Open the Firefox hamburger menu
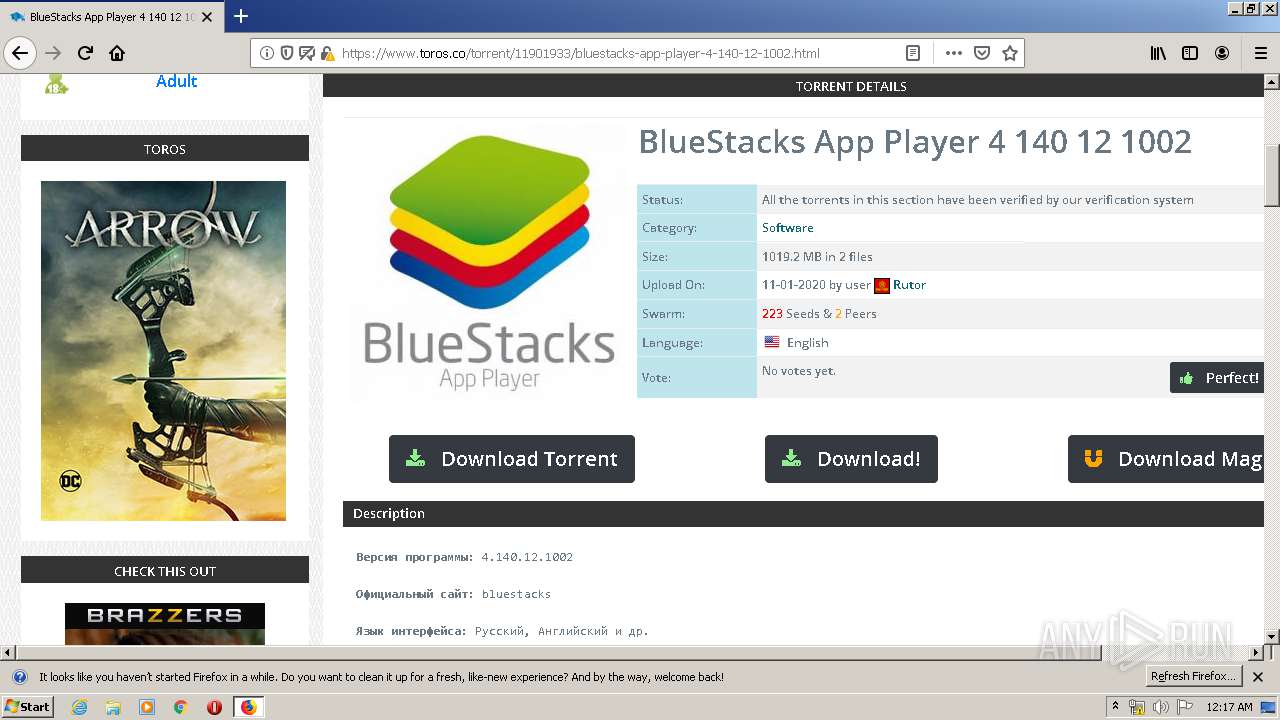 [x=1260, y=53]
